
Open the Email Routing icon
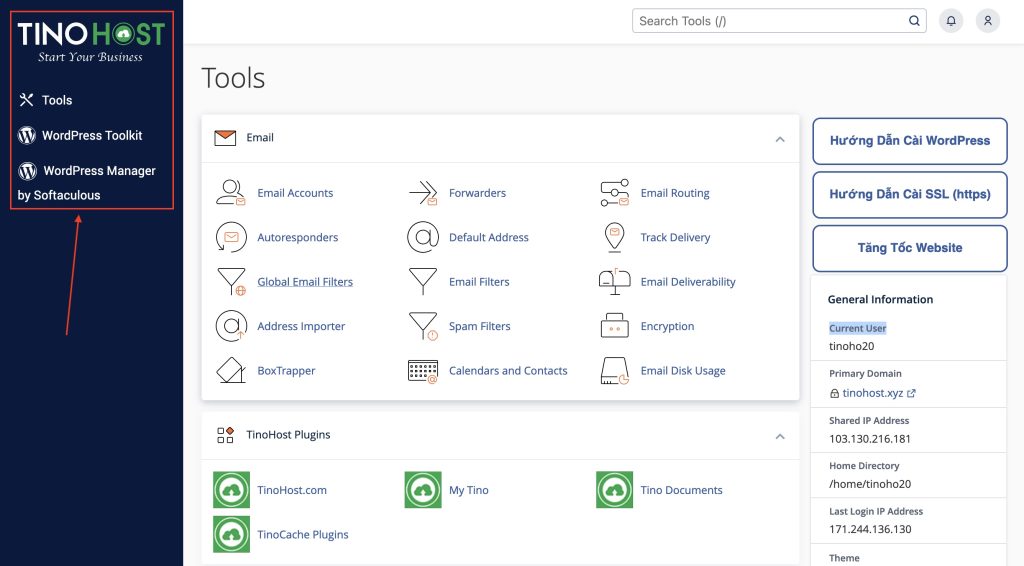(x=614, y=193)
